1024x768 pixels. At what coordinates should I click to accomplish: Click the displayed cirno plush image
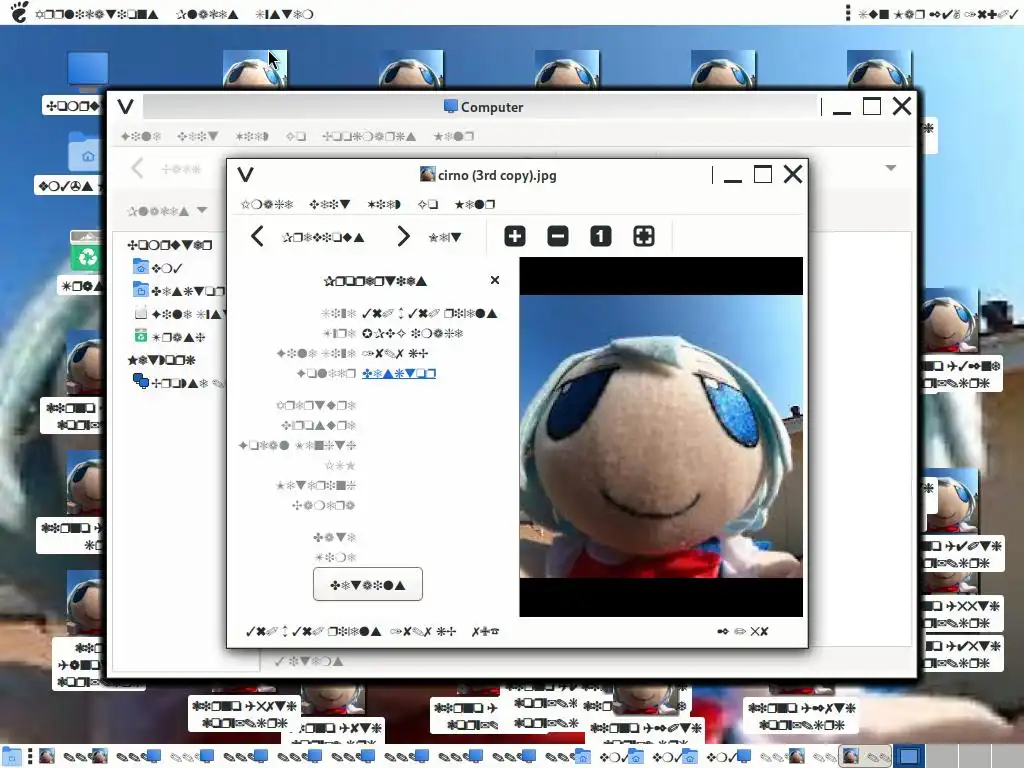click(661, 436)
